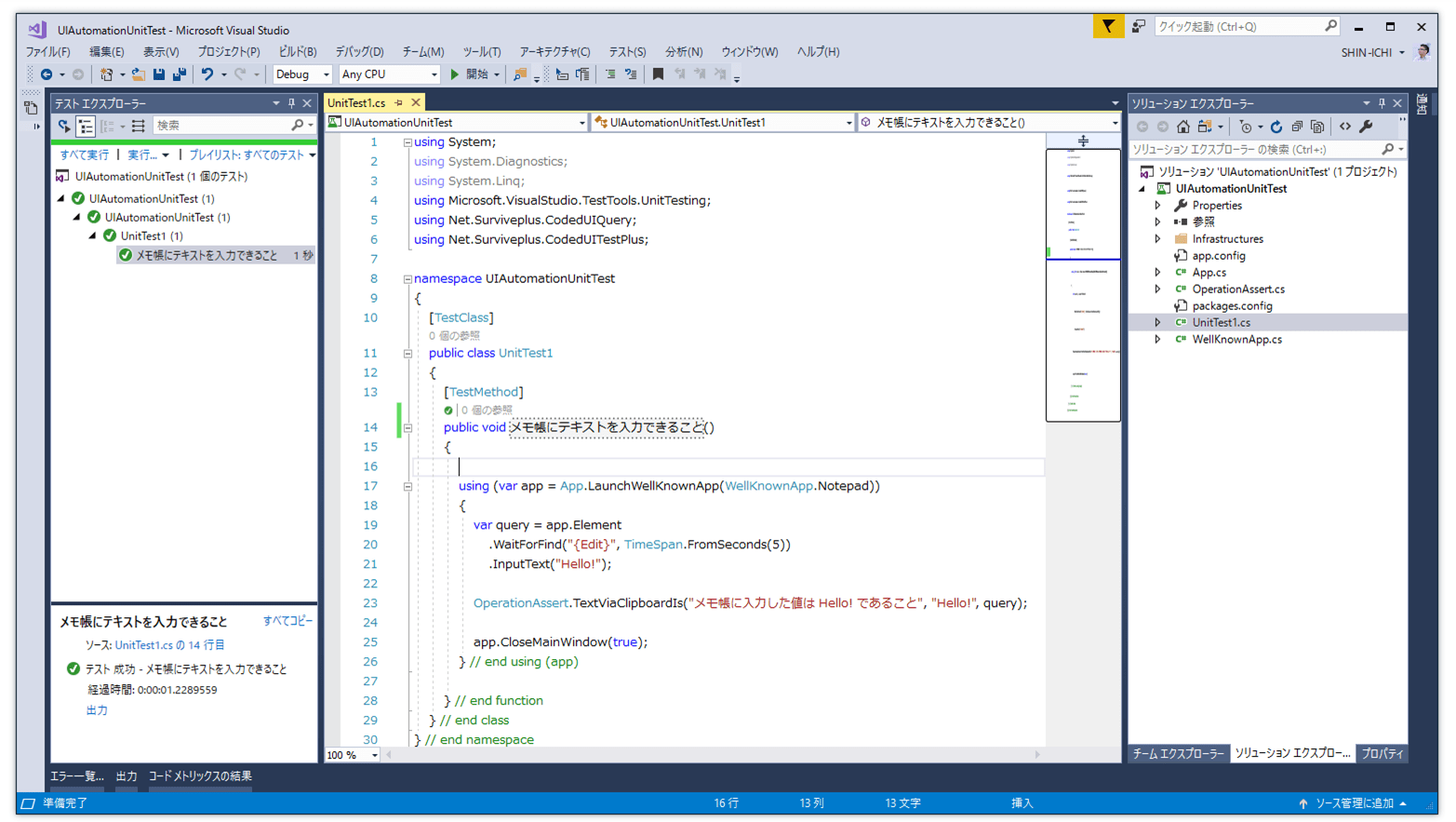Click the New Project toolbar icon
This screenshot has height=822, width=1456.
click(106, 74)
